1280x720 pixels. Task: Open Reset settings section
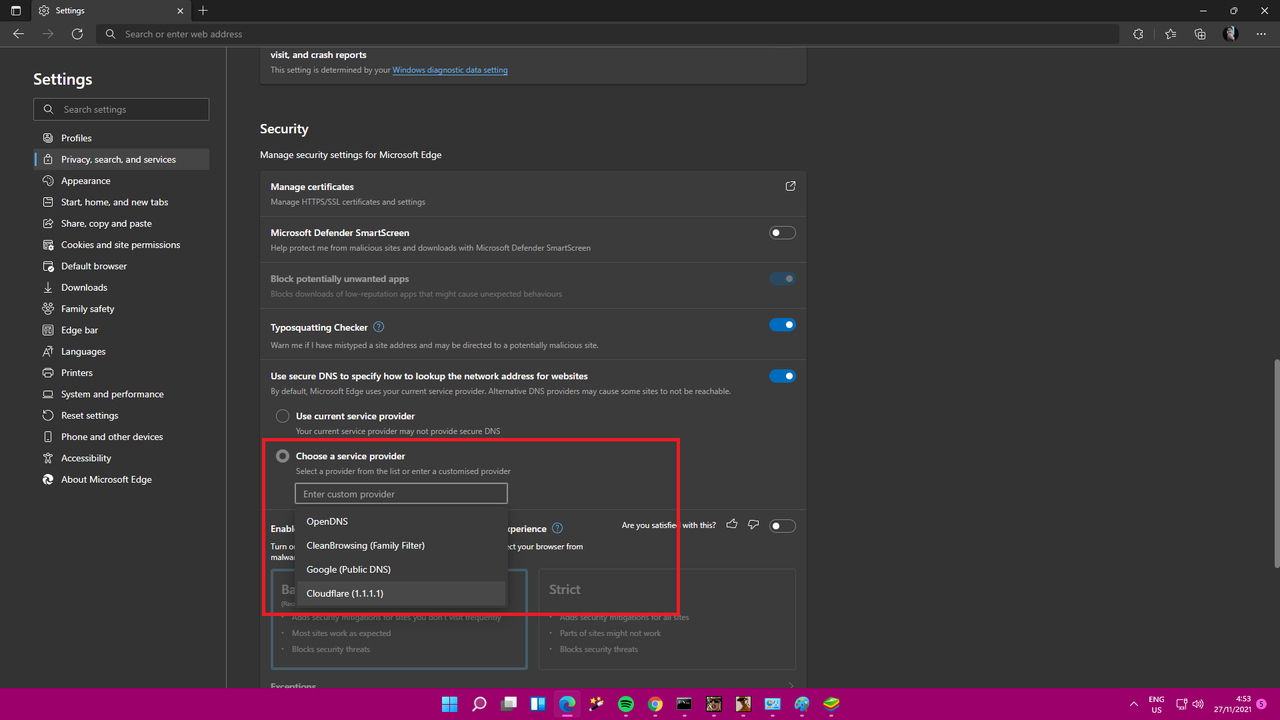coord(121,415)
